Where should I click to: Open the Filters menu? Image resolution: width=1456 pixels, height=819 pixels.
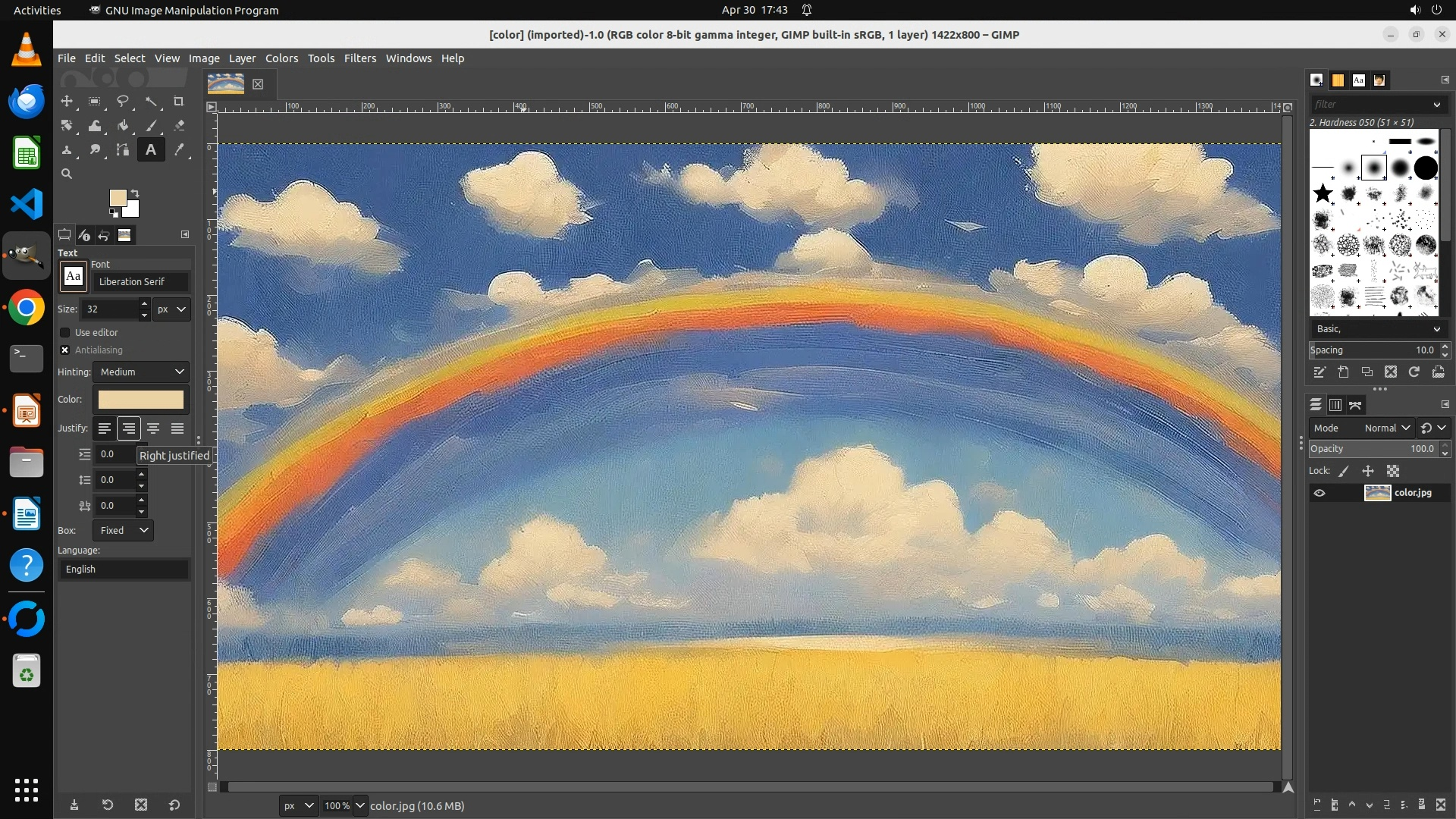tap(359, 58)
